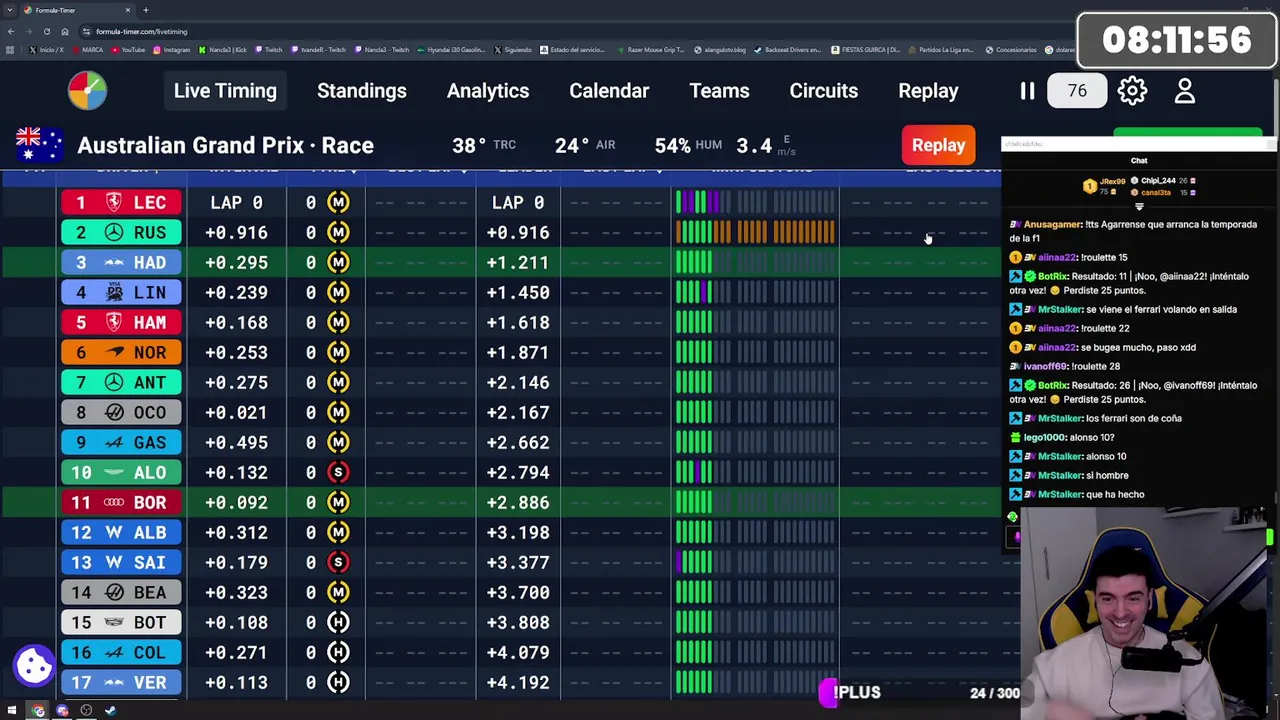Open the cookie preferences icon

34,664
